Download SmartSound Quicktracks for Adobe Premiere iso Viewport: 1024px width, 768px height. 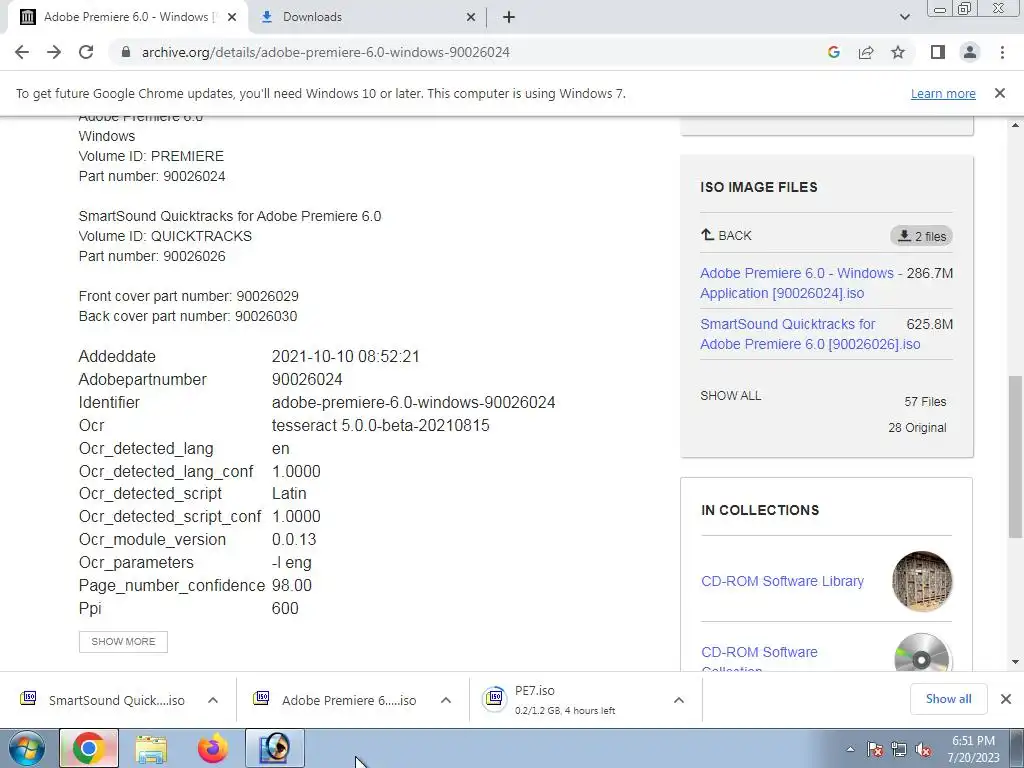click(810, 334)
